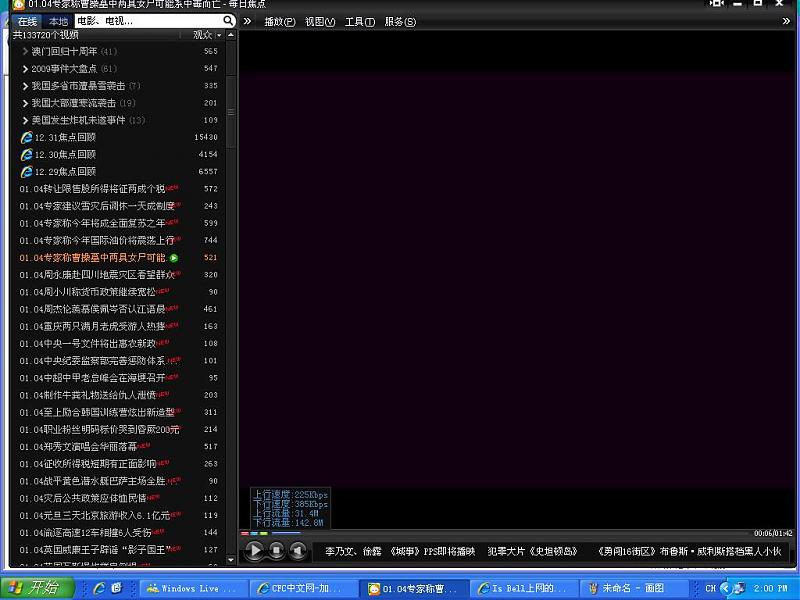
Task: Open the 播放(P) menu
Action: 279,21
